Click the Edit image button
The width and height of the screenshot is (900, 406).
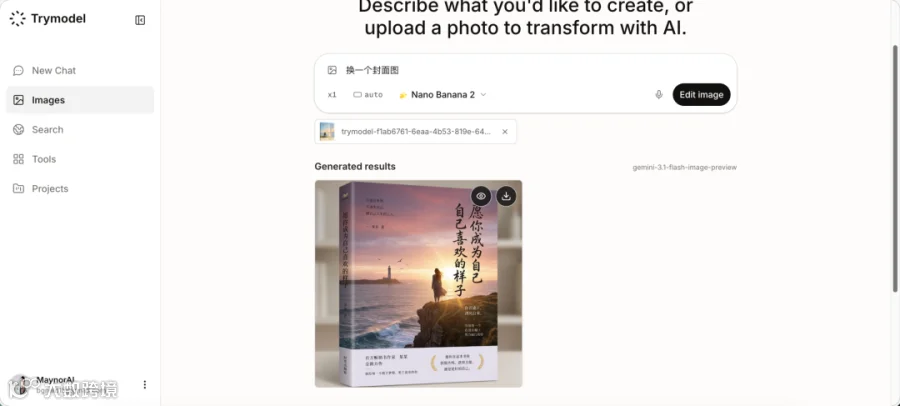701,95
